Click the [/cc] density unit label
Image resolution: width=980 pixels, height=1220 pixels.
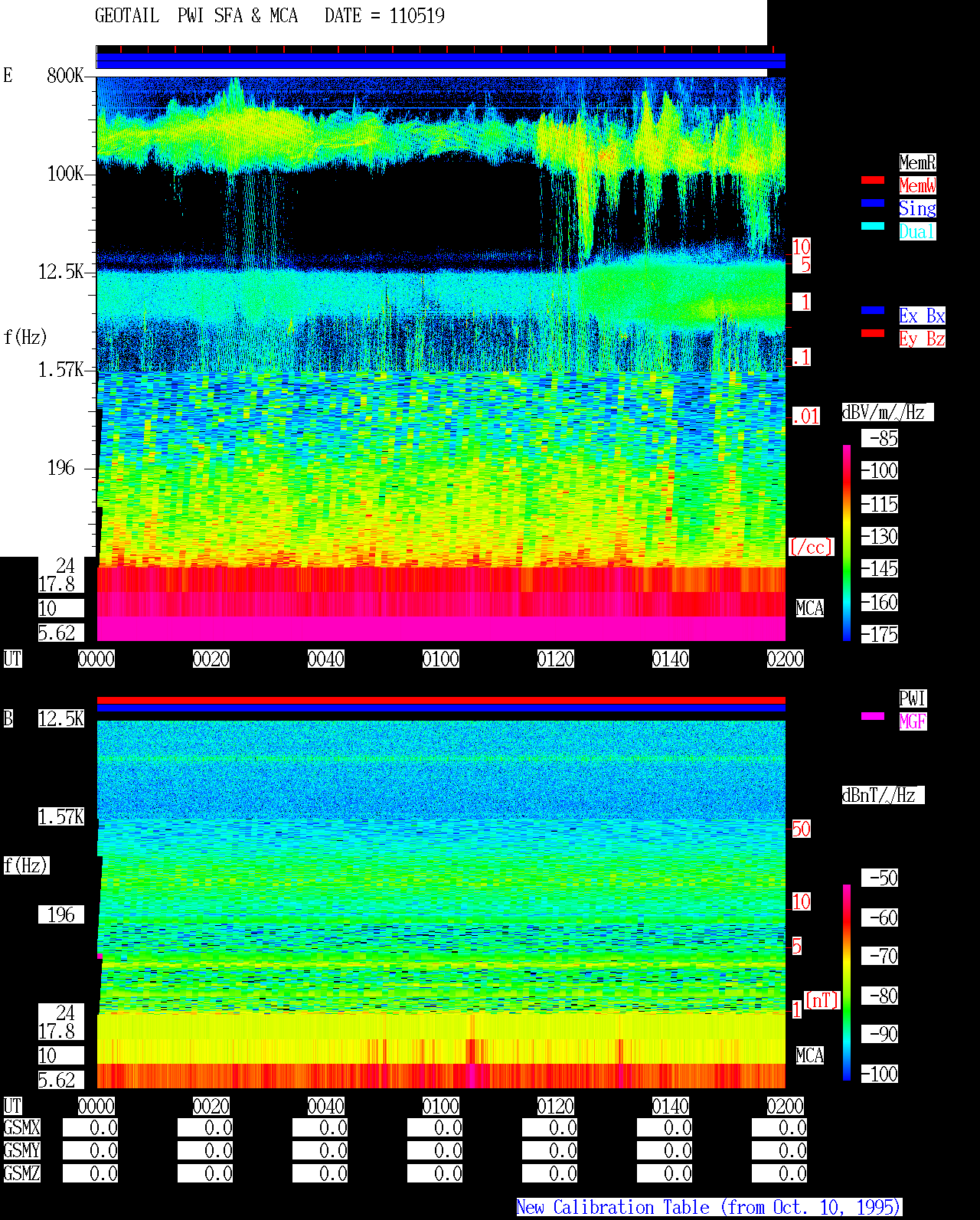[x=811, y=547]
